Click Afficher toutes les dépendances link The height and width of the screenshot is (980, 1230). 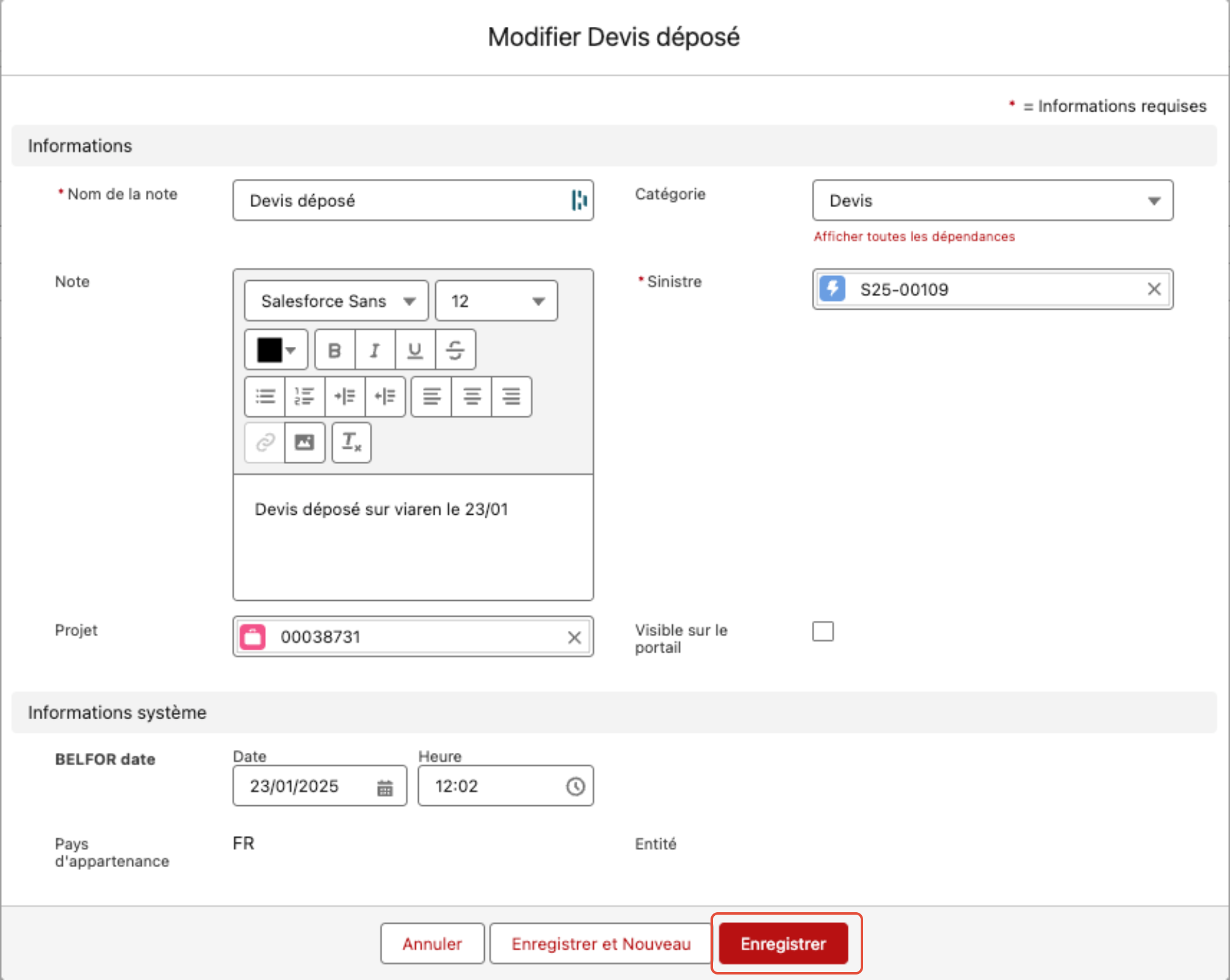coord(914,236)
